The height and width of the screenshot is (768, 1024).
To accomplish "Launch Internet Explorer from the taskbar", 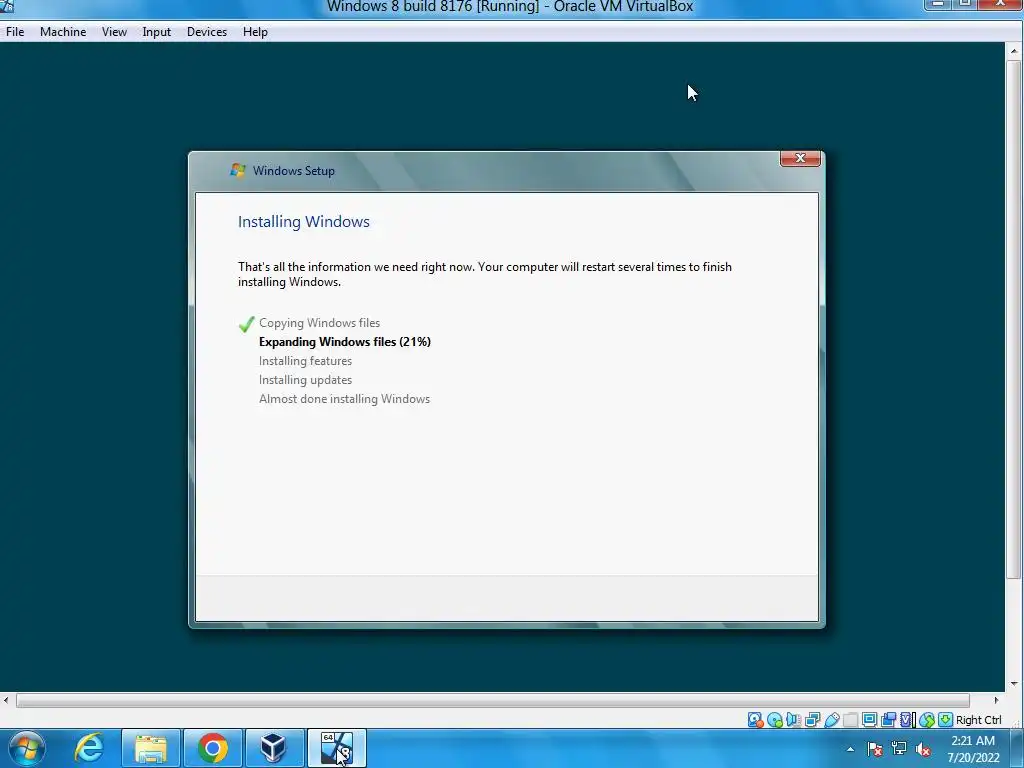I will (89, 748).
